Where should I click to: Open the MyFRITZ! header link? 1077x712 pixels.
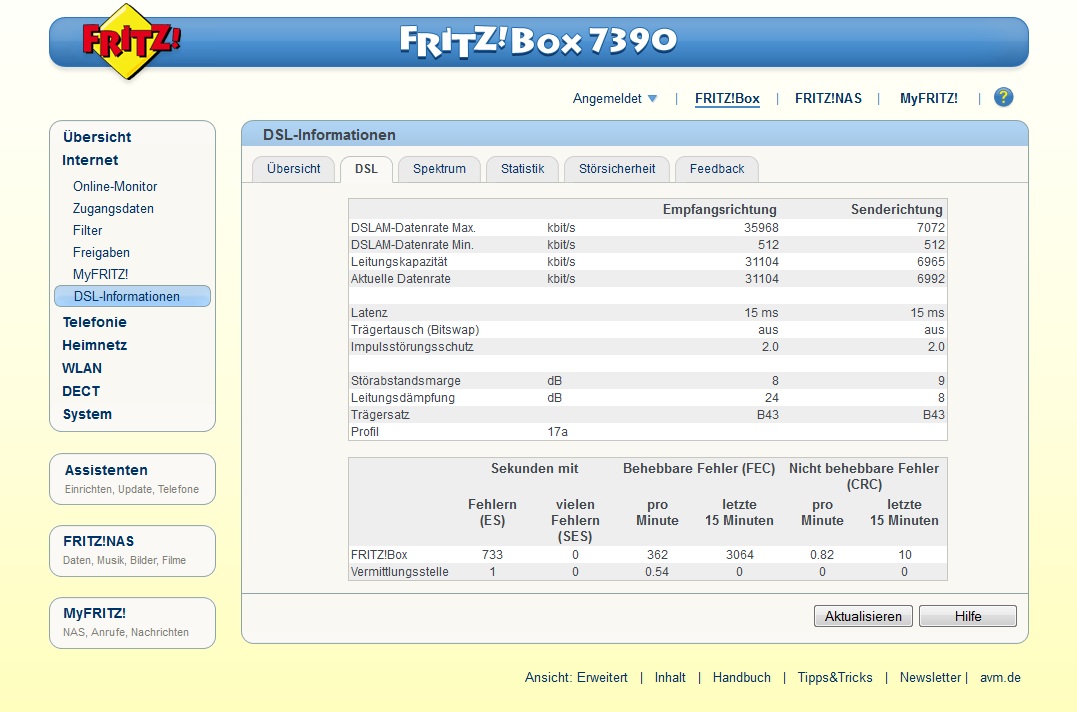tap(929, 98)
